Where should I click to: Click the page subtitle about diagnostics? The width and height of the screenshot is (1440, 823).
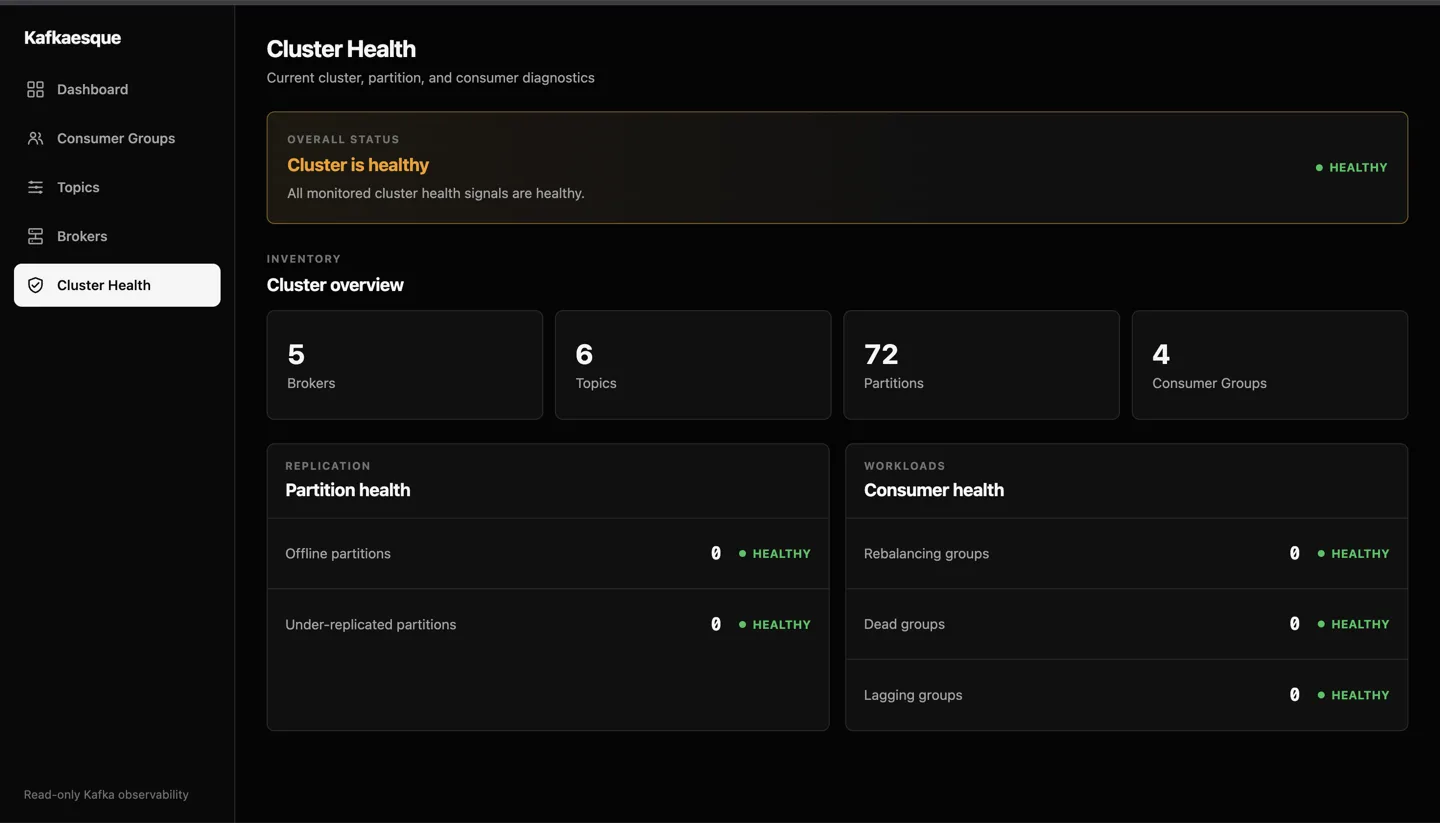pos(431,78)
